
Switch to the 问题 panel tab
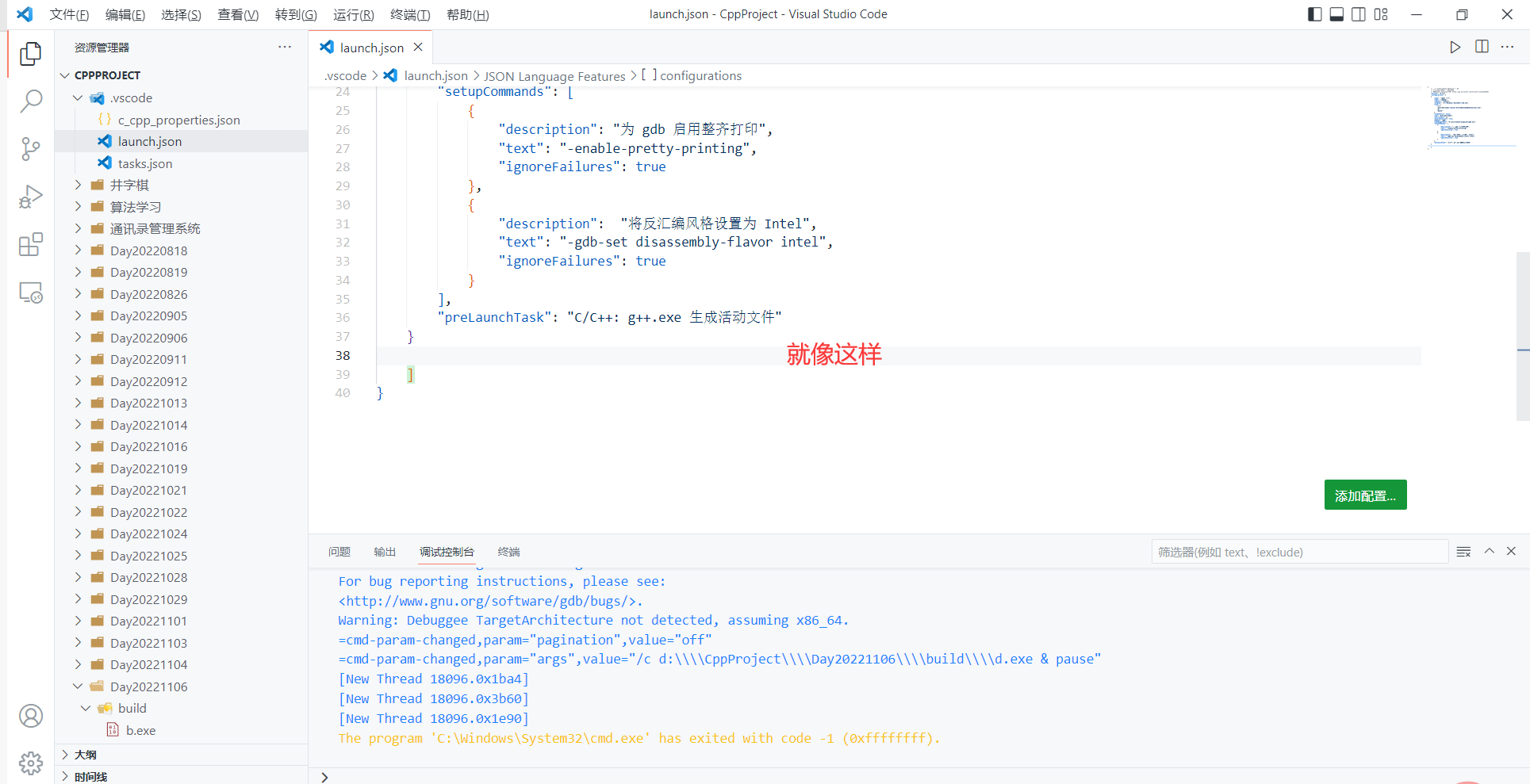[x=339, y=552]
